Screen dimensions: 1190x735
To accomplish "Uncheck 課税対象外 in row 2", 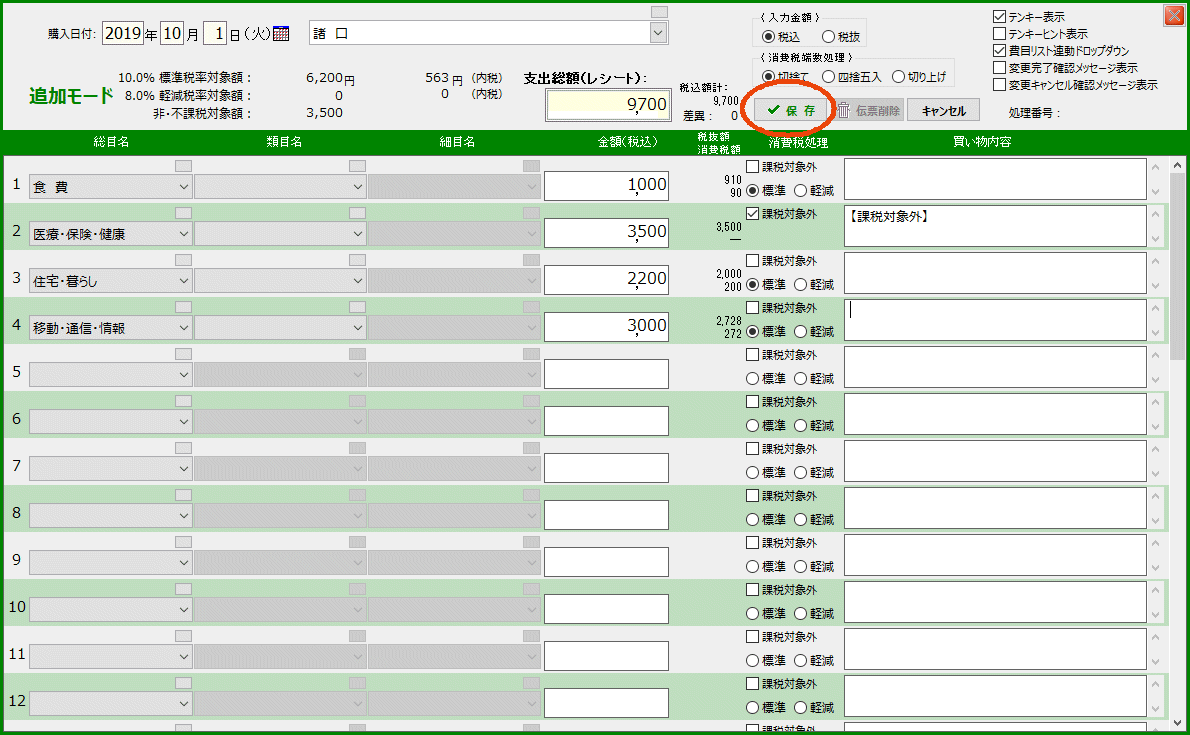I will [x=752, y=213].
